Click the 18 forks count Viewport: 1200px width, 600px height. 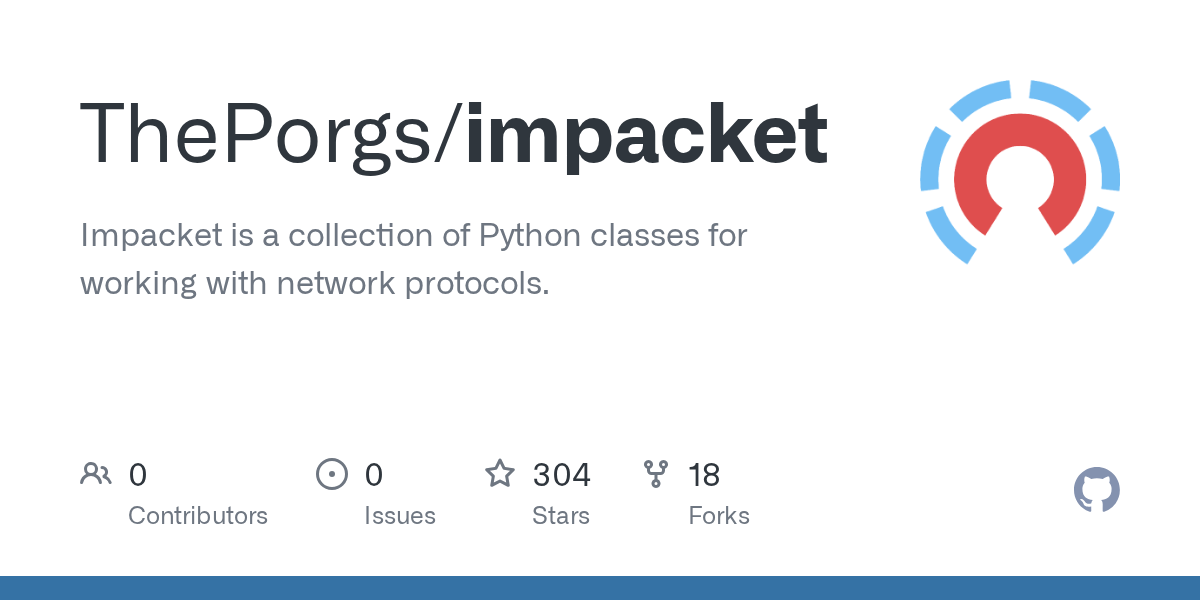click(x=704, y=475)
